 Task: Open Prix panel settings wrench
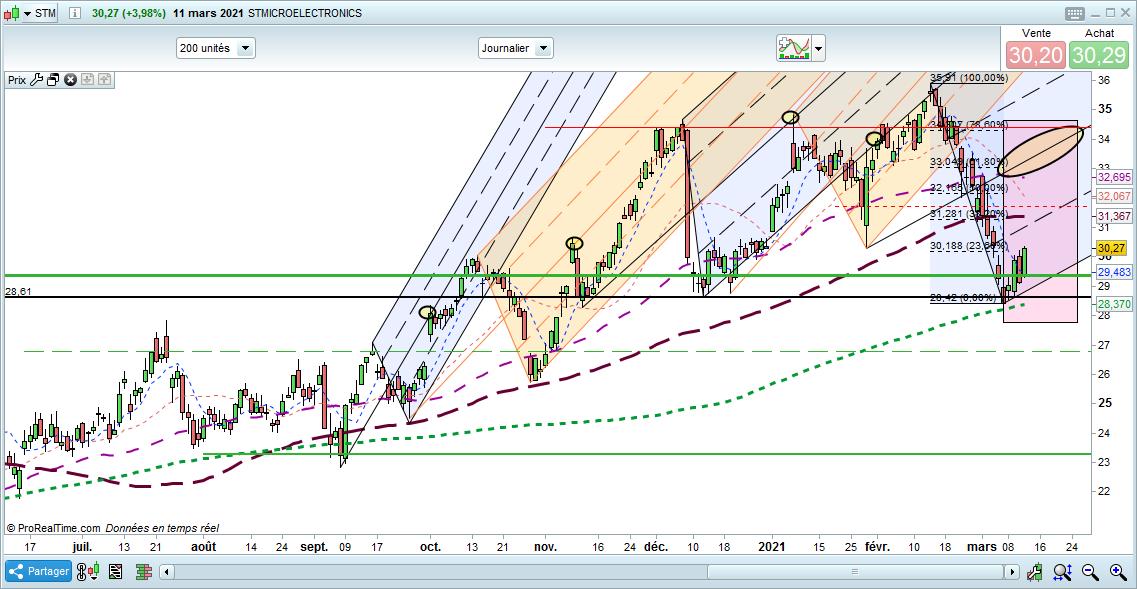click(37, 80)
